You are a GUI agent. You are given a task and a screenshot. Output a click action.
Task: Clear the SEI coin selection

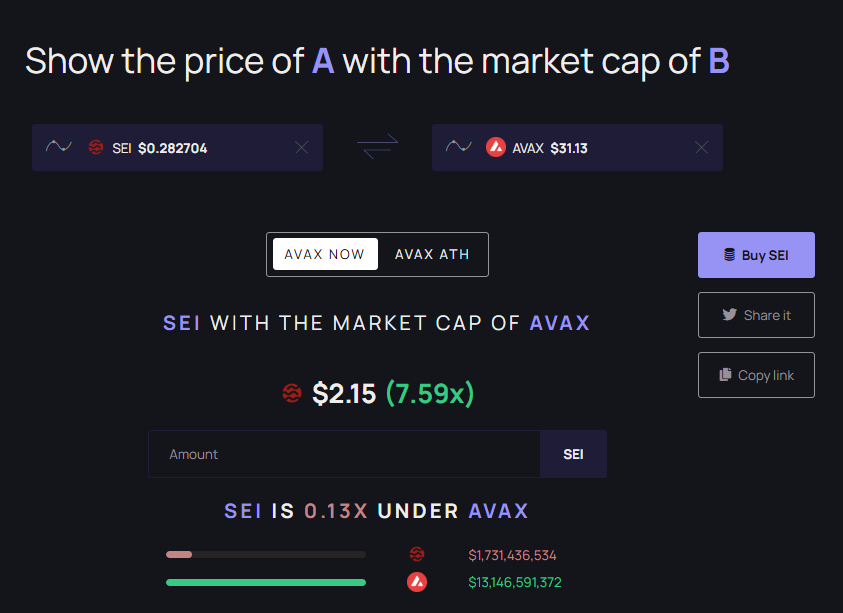click(302, 147)
